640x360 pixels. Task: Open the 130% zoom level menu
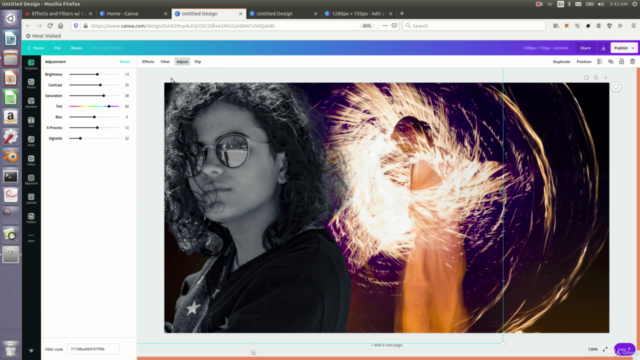tap(593, 349)
